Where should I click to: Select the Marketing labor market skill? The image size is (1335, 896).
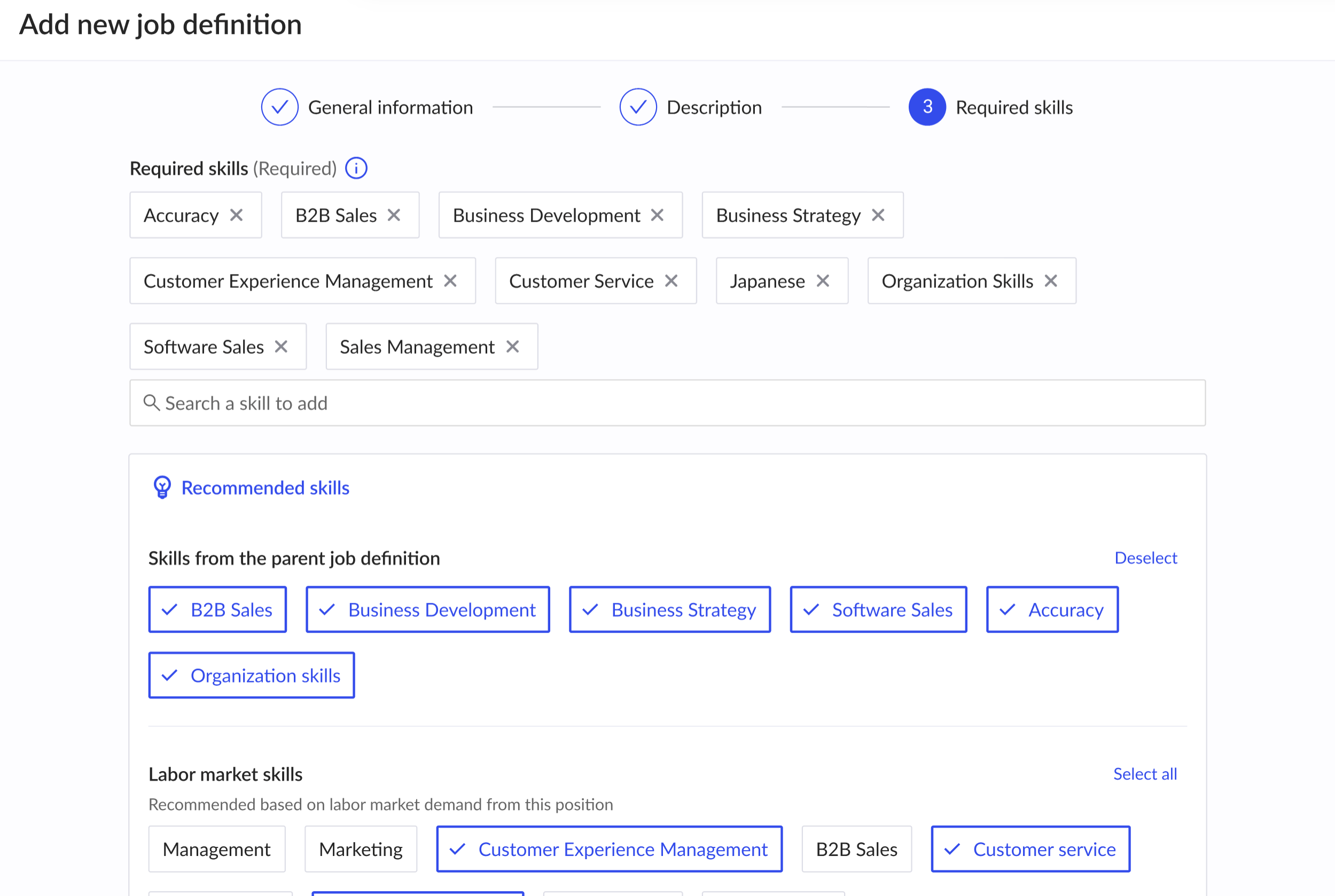(361, 848)
